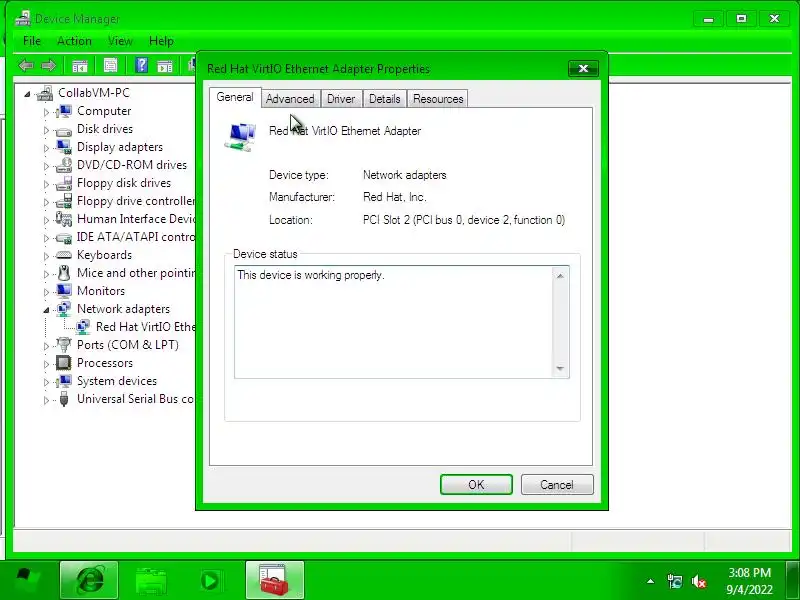
Task: Expand the System devices node
Action: pyautogui.click(x=46, y=382)
